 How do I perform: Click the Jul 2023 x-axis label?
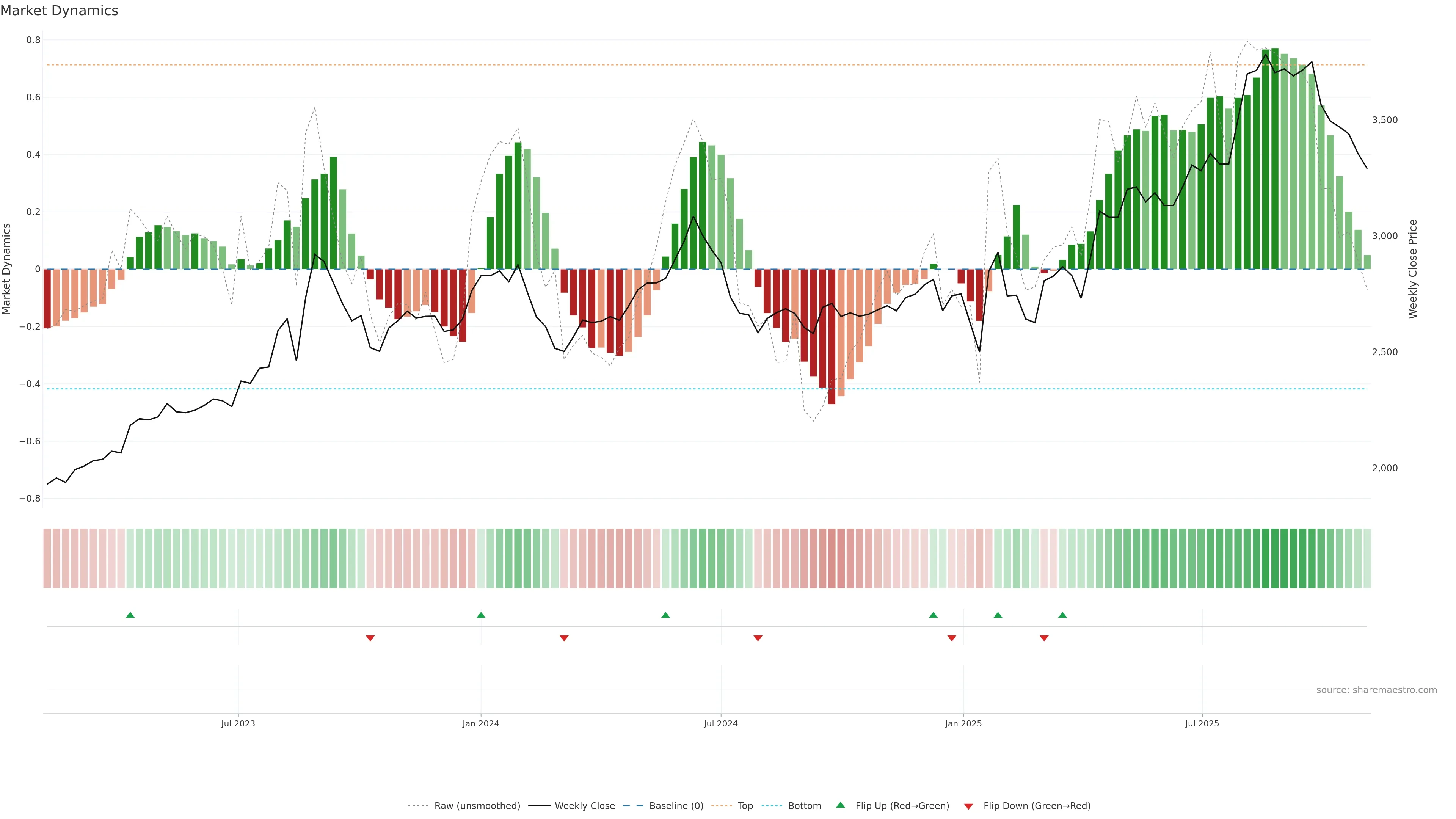click(238, 723)
